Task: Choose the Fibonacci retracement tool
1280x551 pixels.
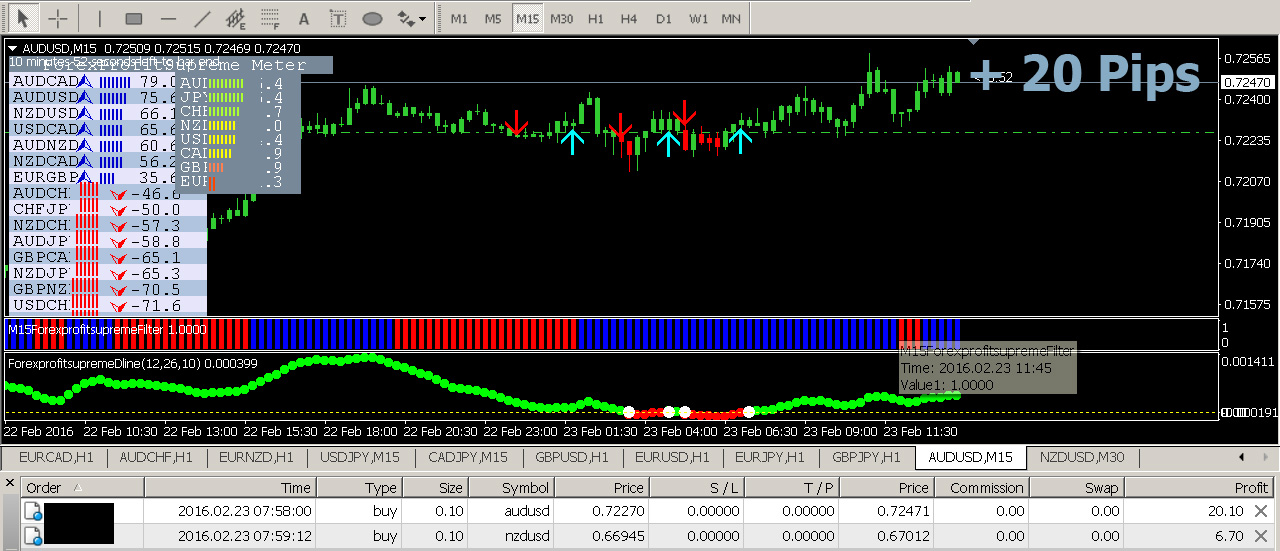Action: (270, 17)
